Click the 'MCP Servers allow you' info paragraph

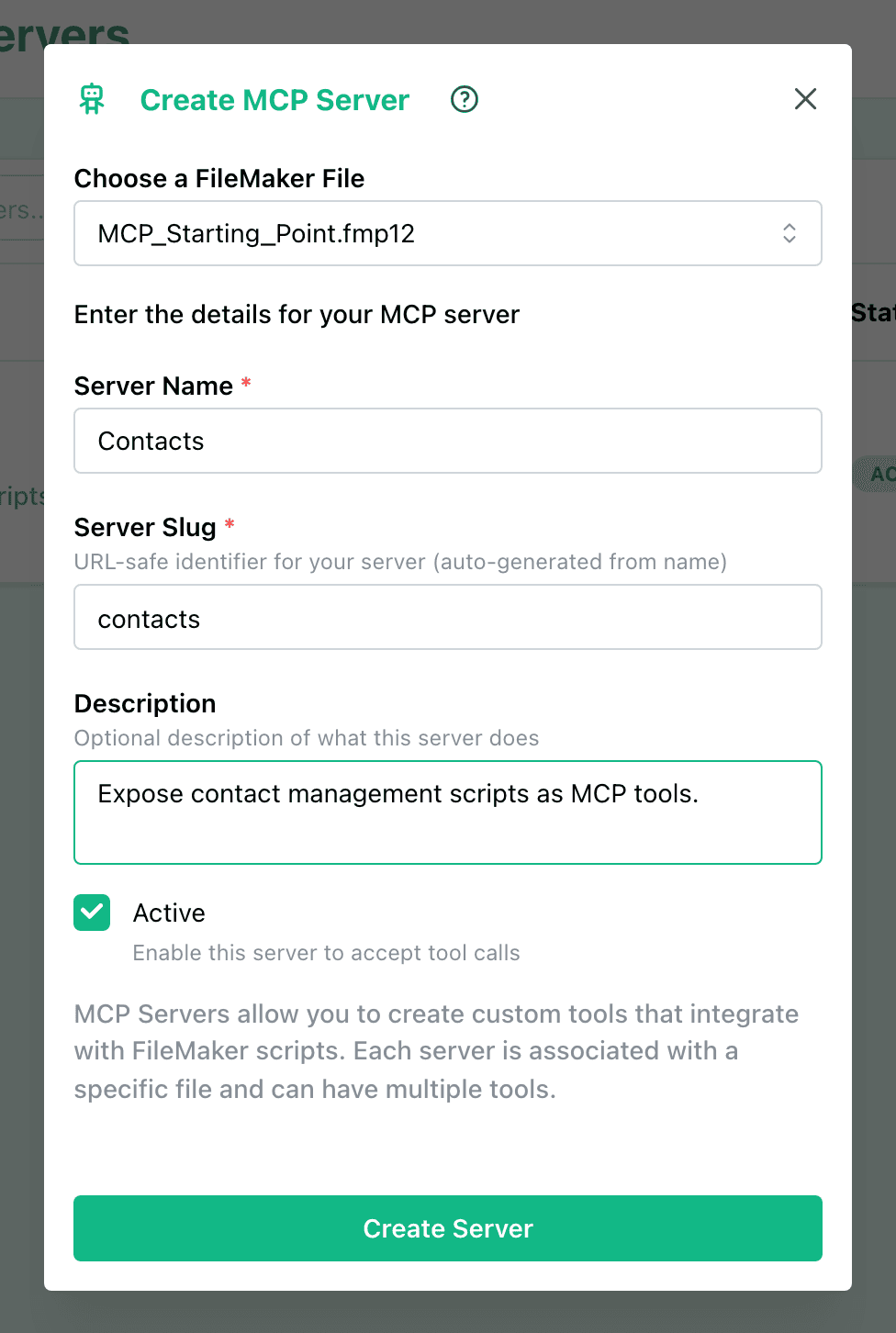pos(436,1051)
